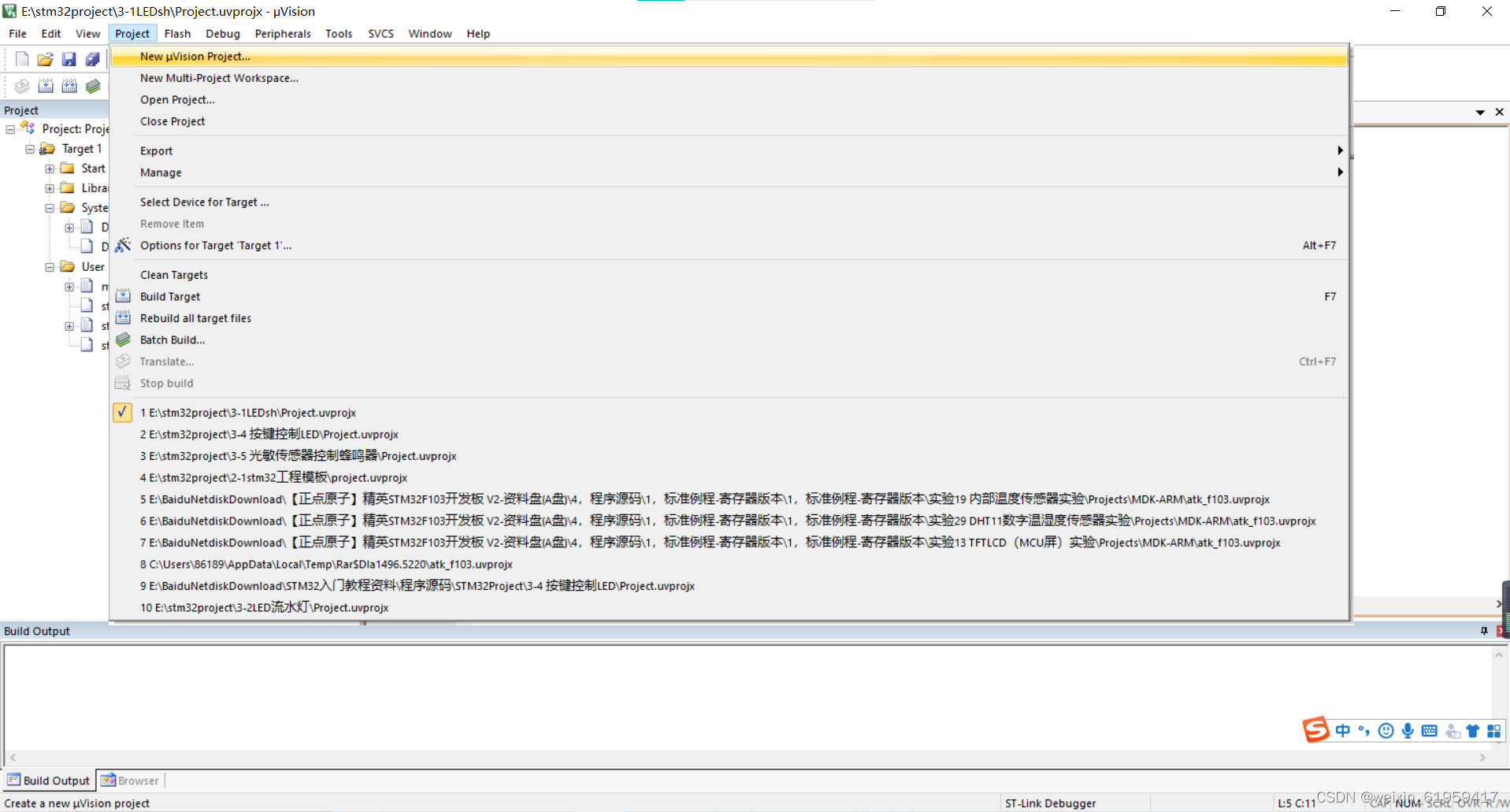Viewport: 1510px width, 812px height.
Task: Click the Target 1 folder icon
Action: click(48, 148)
